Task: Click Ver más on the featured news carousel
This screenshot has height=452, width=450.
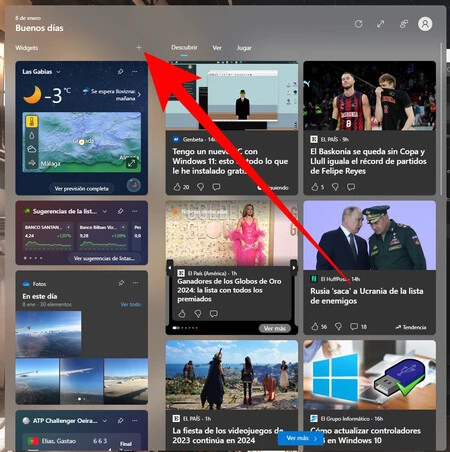Action: point(275,328)
